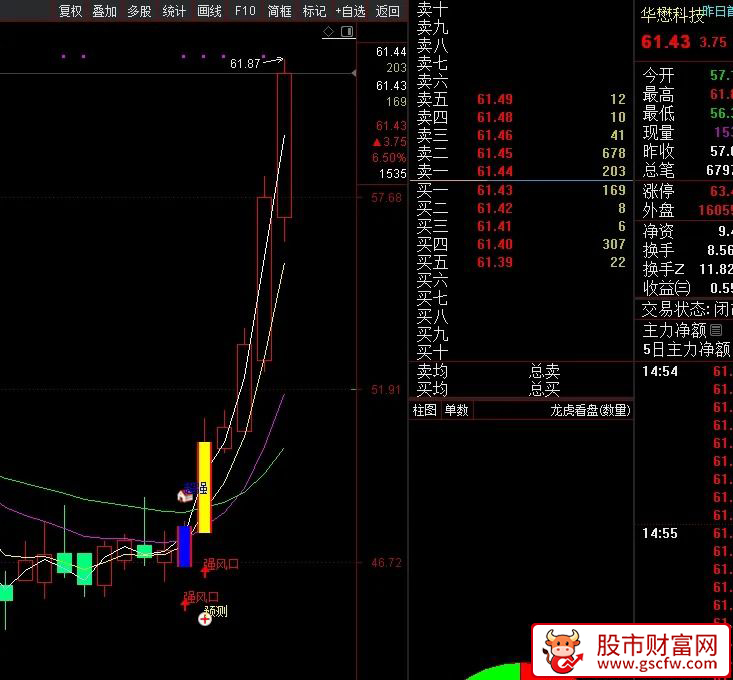733x680 pixels.
Task: Click the 卖均 label
Action: coord(432,371)
